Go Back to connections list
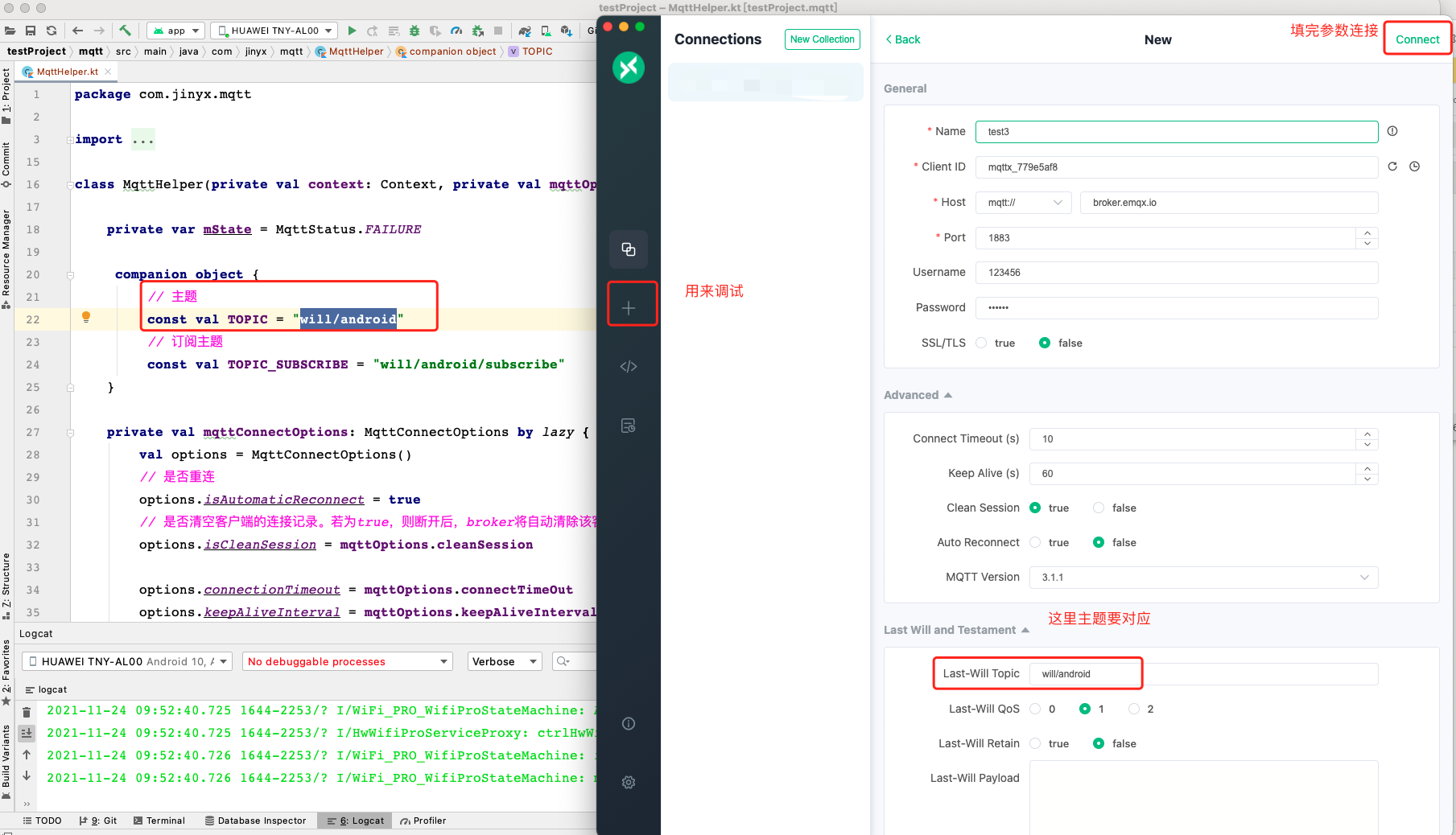Viewport: 1456px width, 835px height. [x=902, y=39]
